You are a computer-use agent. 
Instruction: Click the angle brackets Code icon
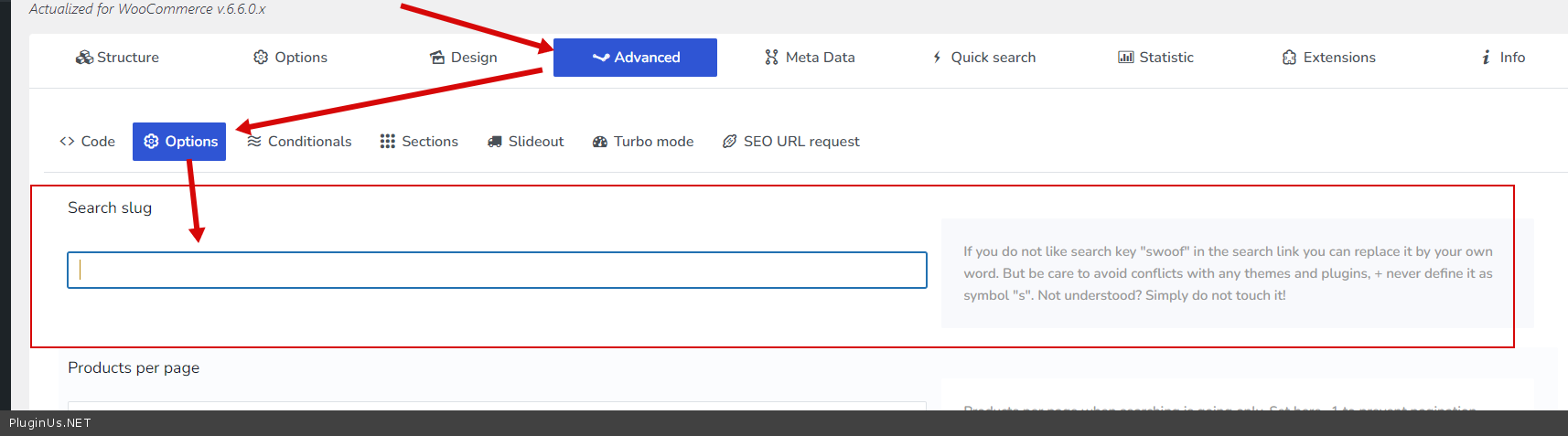point(67,142)
